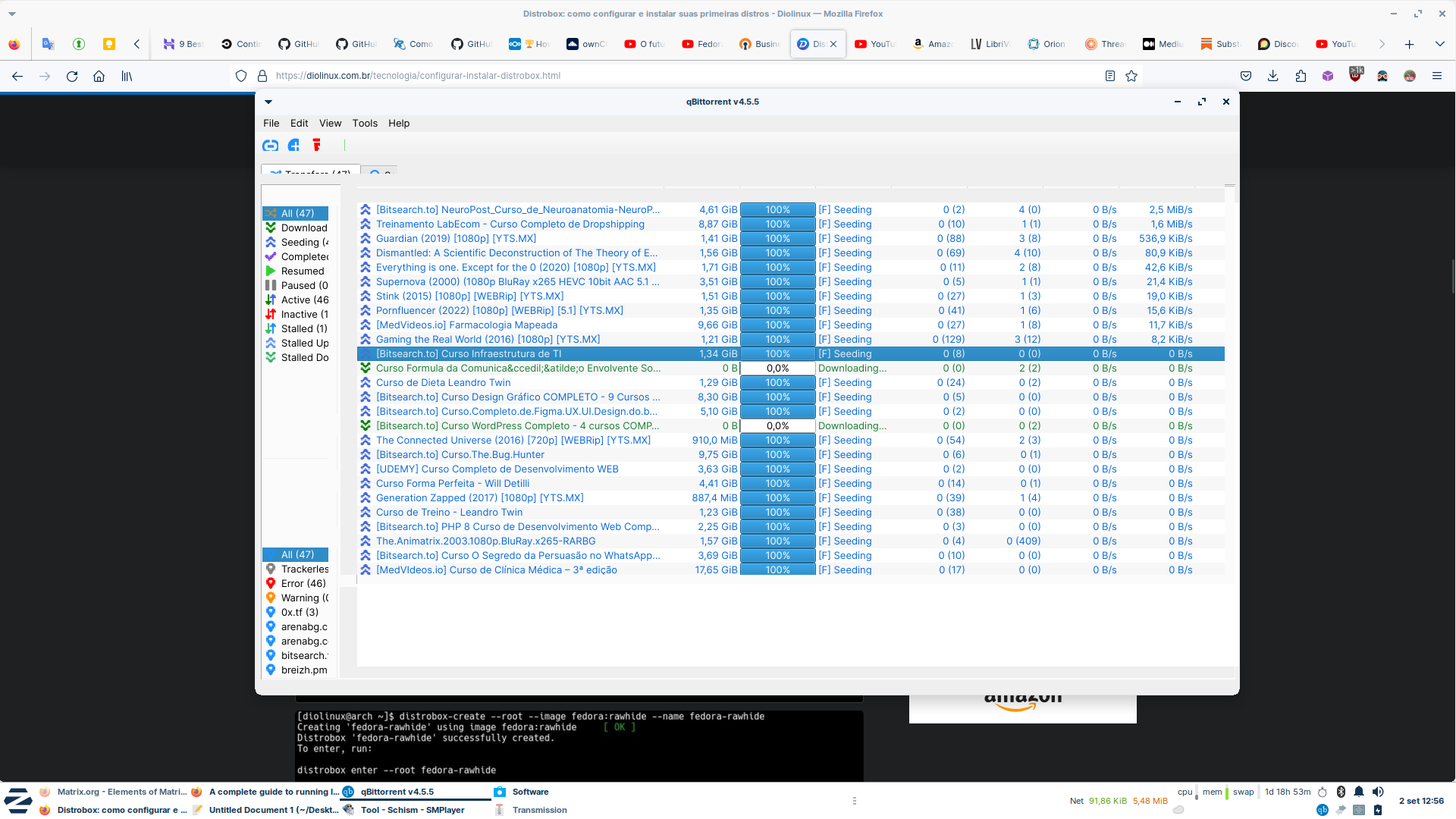The height and width of the screenshot is (819, 1456).
Task: Click the add torrent link toolbar icon
Action: (270, 145)
